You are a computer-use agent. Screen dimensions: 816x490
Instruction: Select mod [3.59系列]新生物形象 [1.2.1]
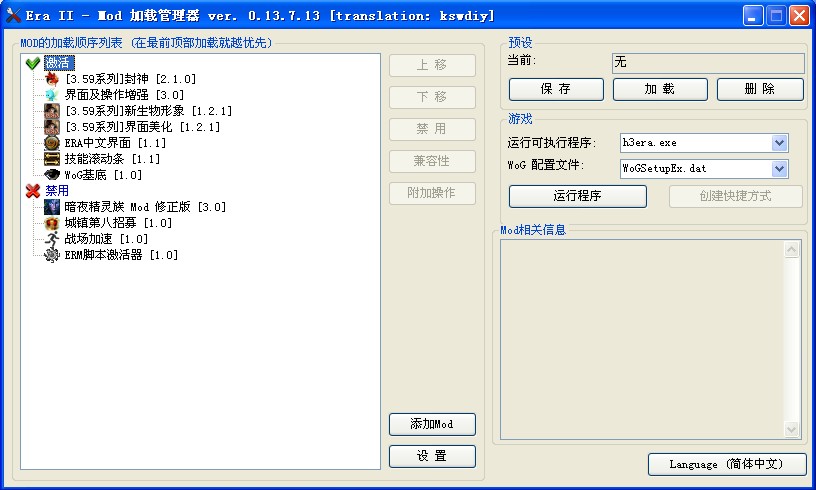tap(148, 111)
